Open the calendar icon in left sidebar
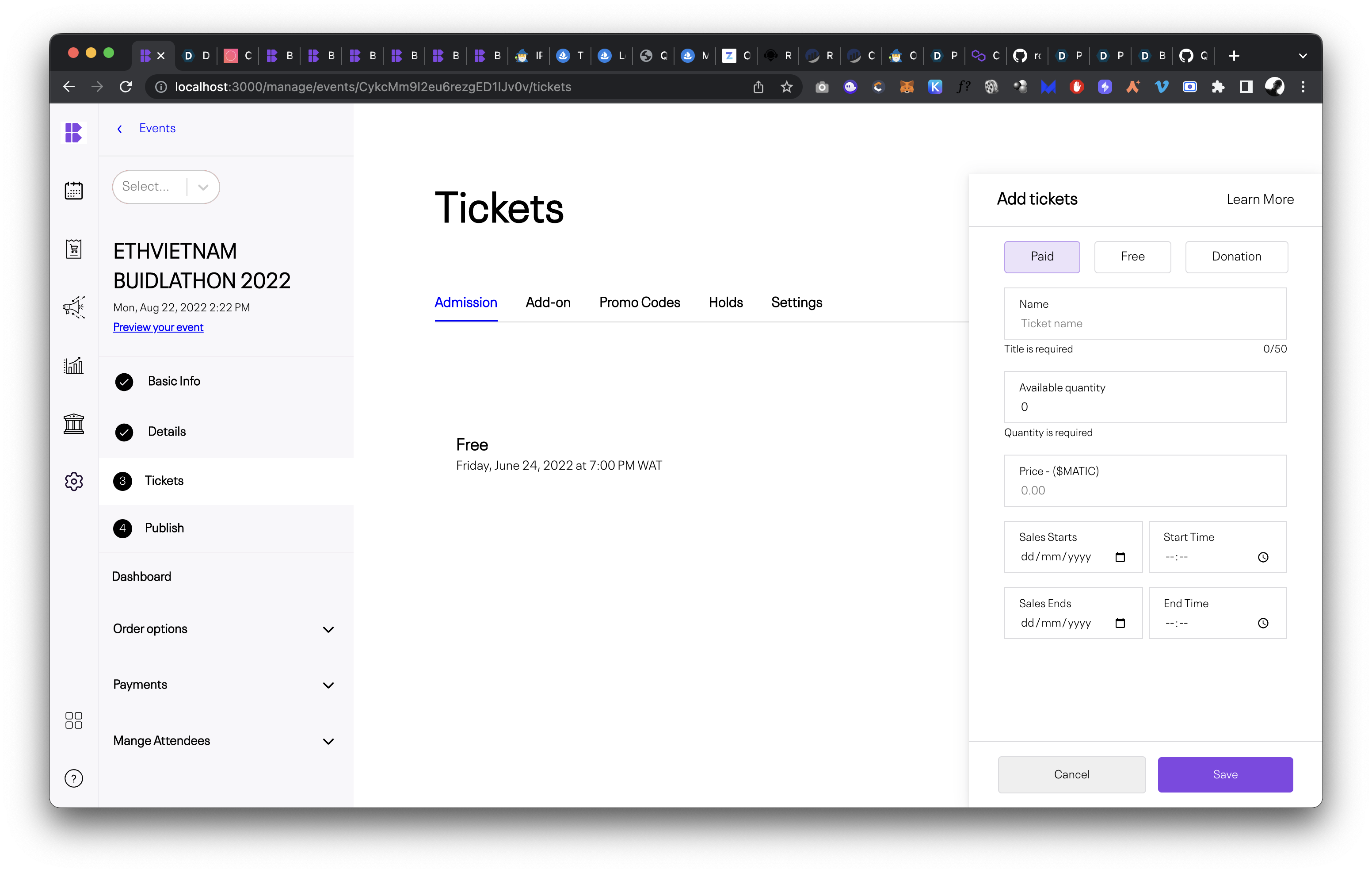The image size is (1372, 873). click(73, 191)
